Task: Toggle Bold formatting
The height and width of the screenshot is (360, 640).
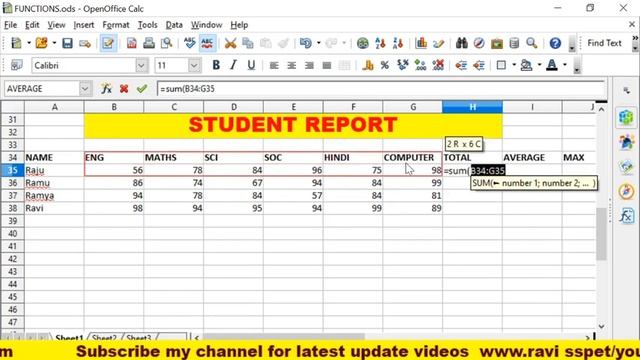Action: pos(216,65)
